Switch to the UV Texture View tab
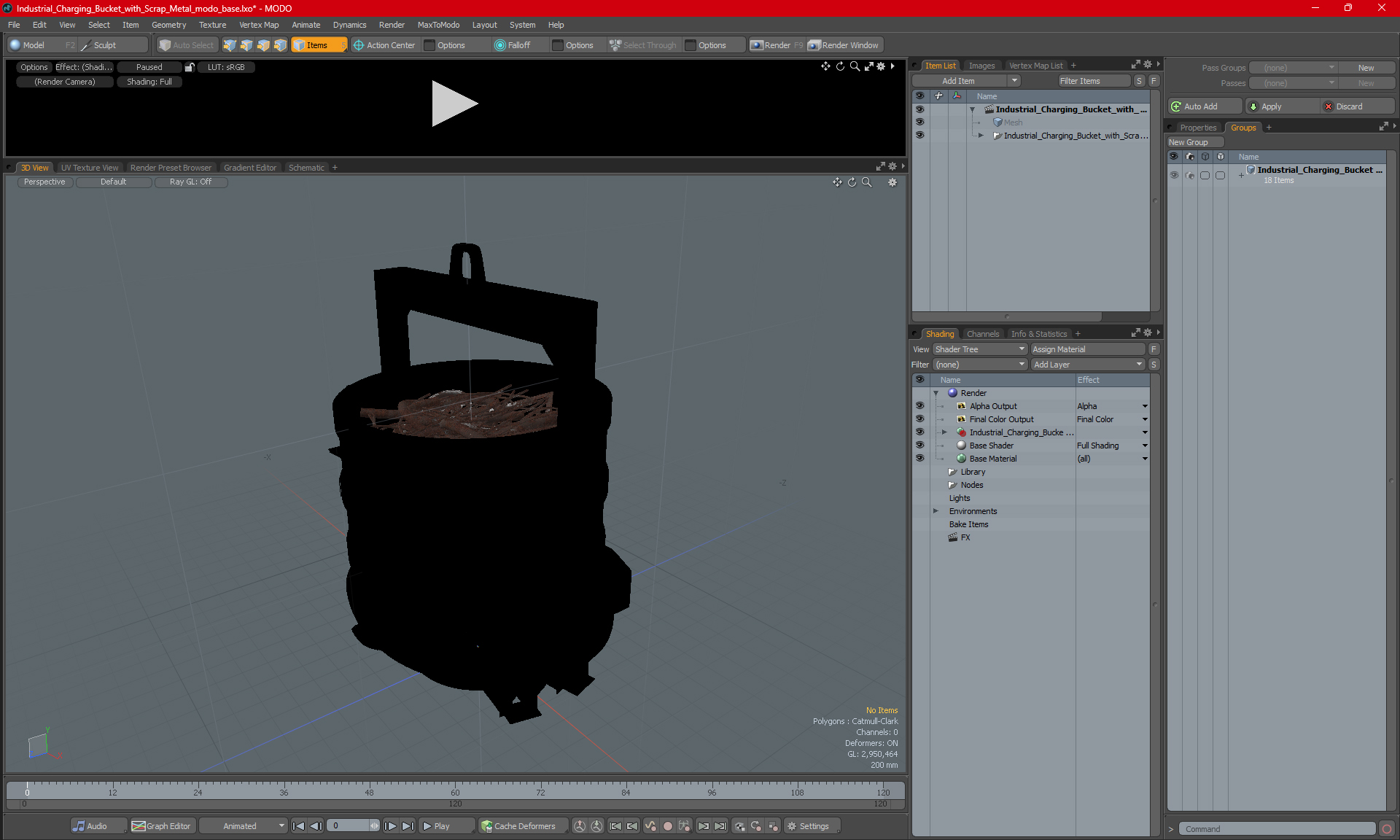 point(90,168)
